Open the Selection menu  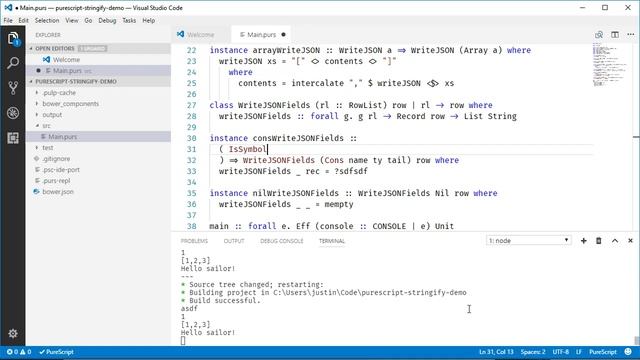point(47,20)
